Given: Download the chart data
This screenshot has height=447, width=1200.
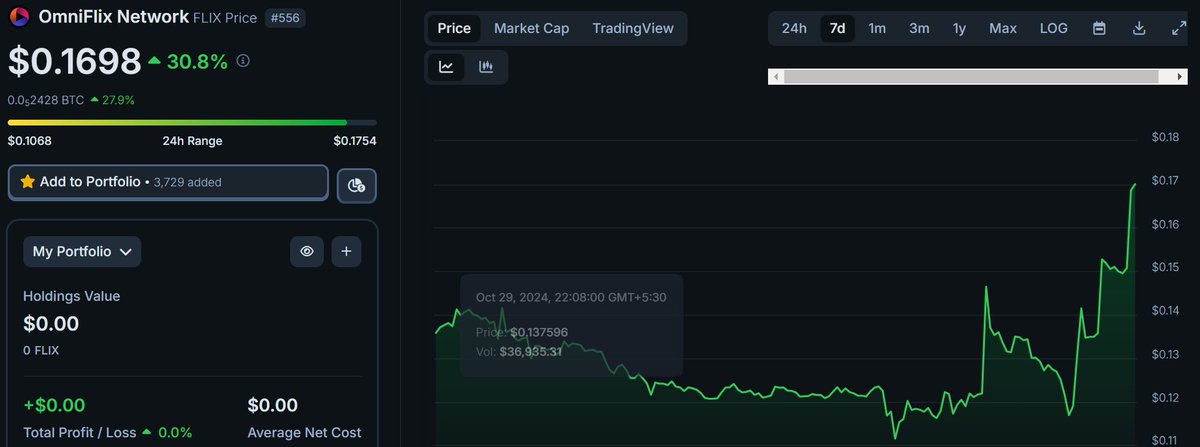Looking at the screenshot, I should pyautogui.click(x=1138, y=28).
